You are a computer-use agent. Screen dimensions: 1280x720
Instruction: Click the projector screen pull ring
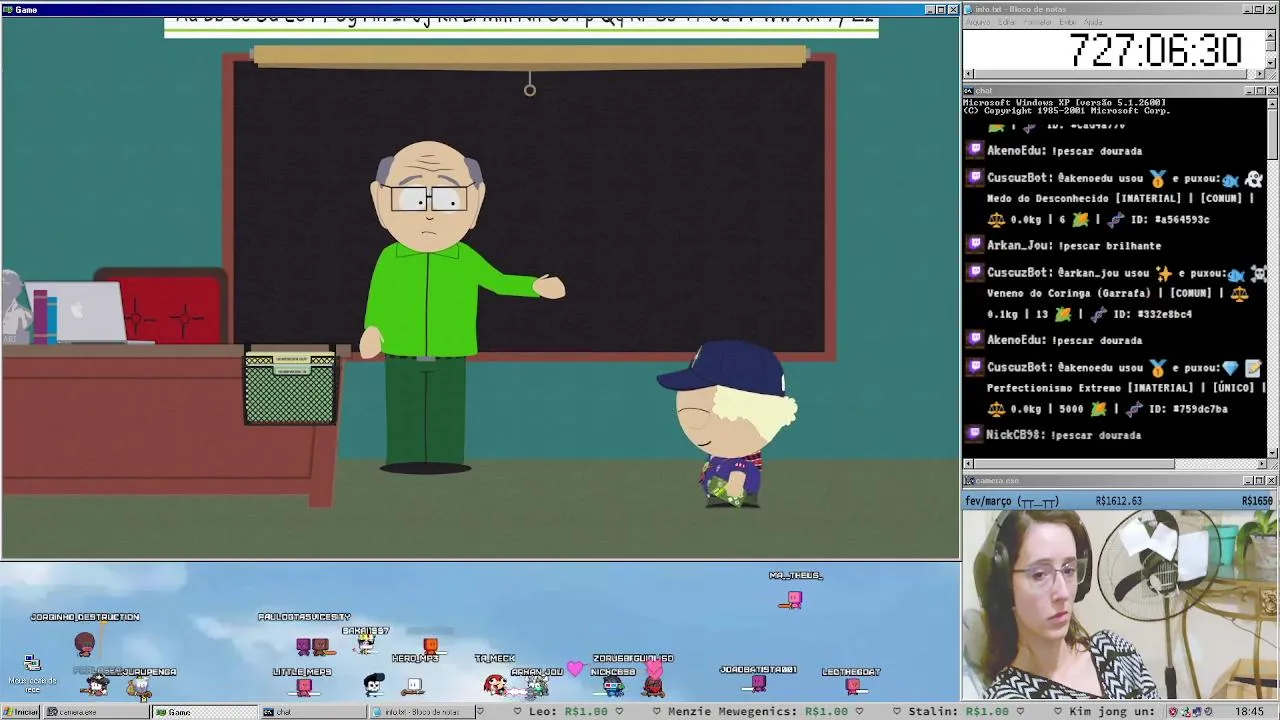530,90
